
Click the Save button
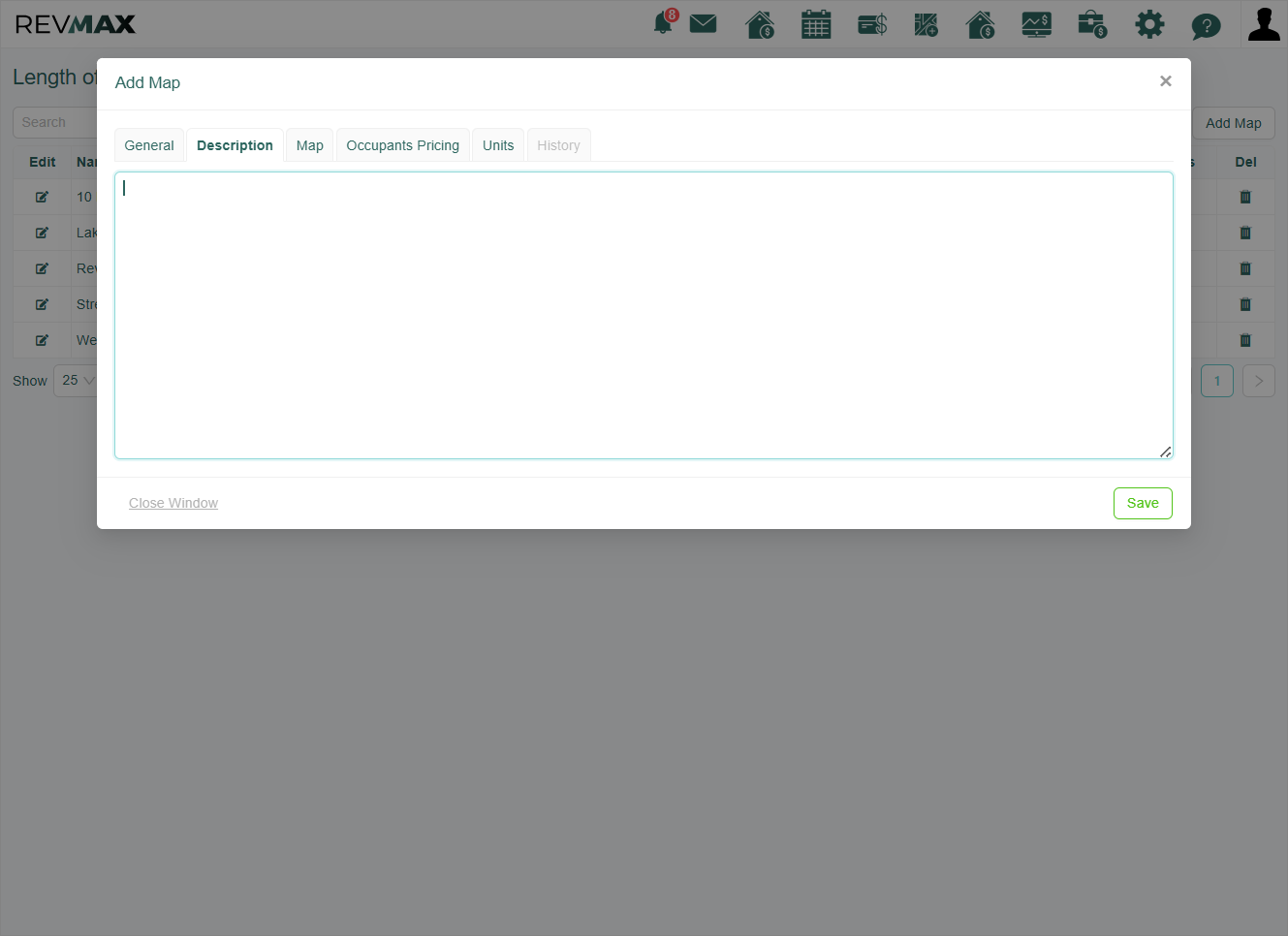(1143, 503)
